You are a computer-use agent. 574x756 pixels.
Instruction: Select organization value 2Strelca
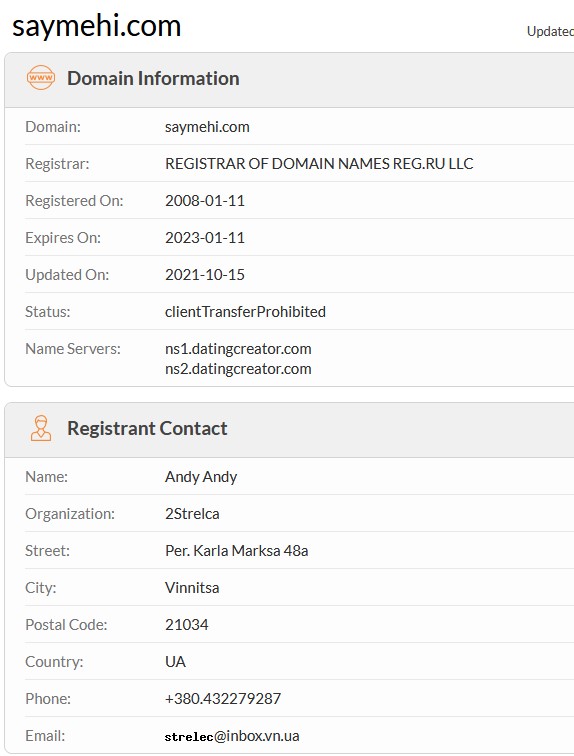tap(192, 514)
